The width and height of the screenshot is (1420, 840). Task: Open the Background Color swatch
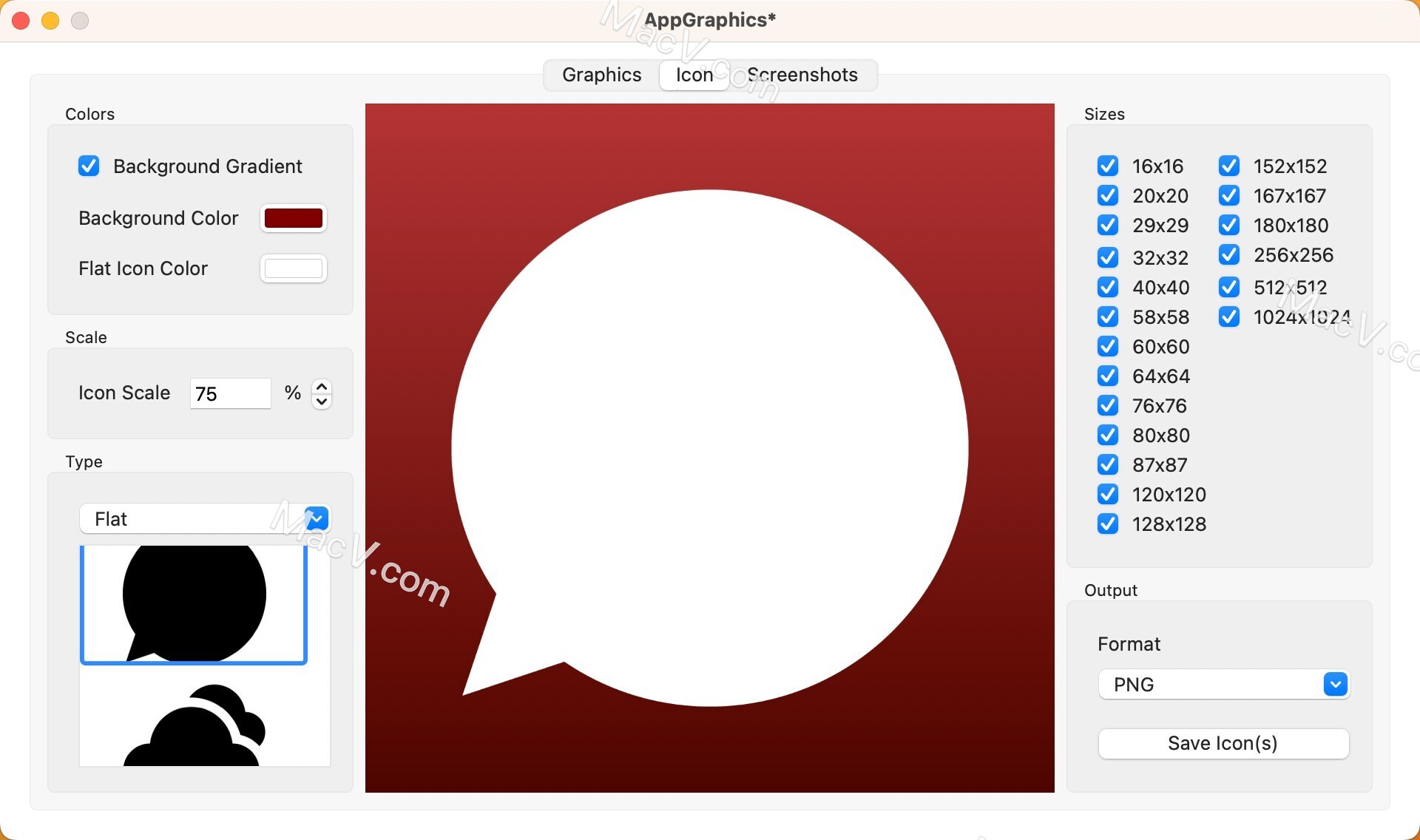pos(294,218)
